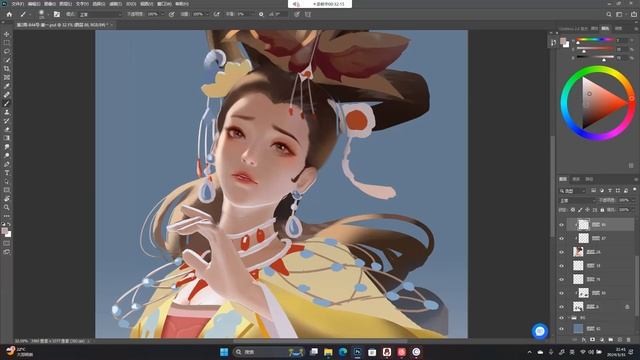This screenshot has width=640, height=360.
Task: Open the 图层 (Layer) menu
Action: [x=65, y=4]
